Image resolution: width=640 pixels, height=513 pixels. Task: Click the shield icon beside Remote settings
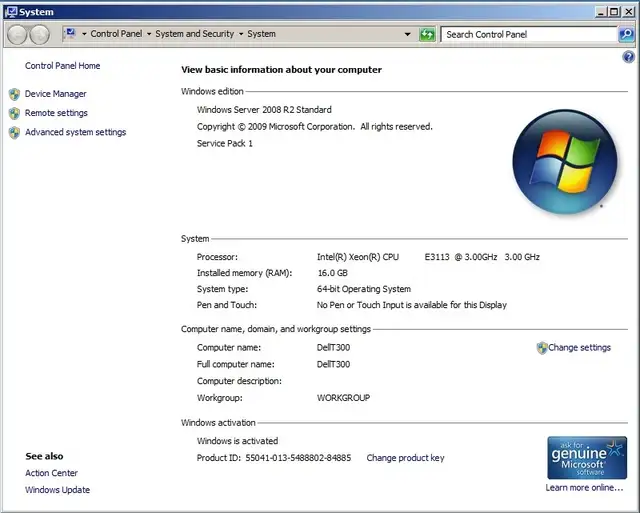(x=14, y=113)
